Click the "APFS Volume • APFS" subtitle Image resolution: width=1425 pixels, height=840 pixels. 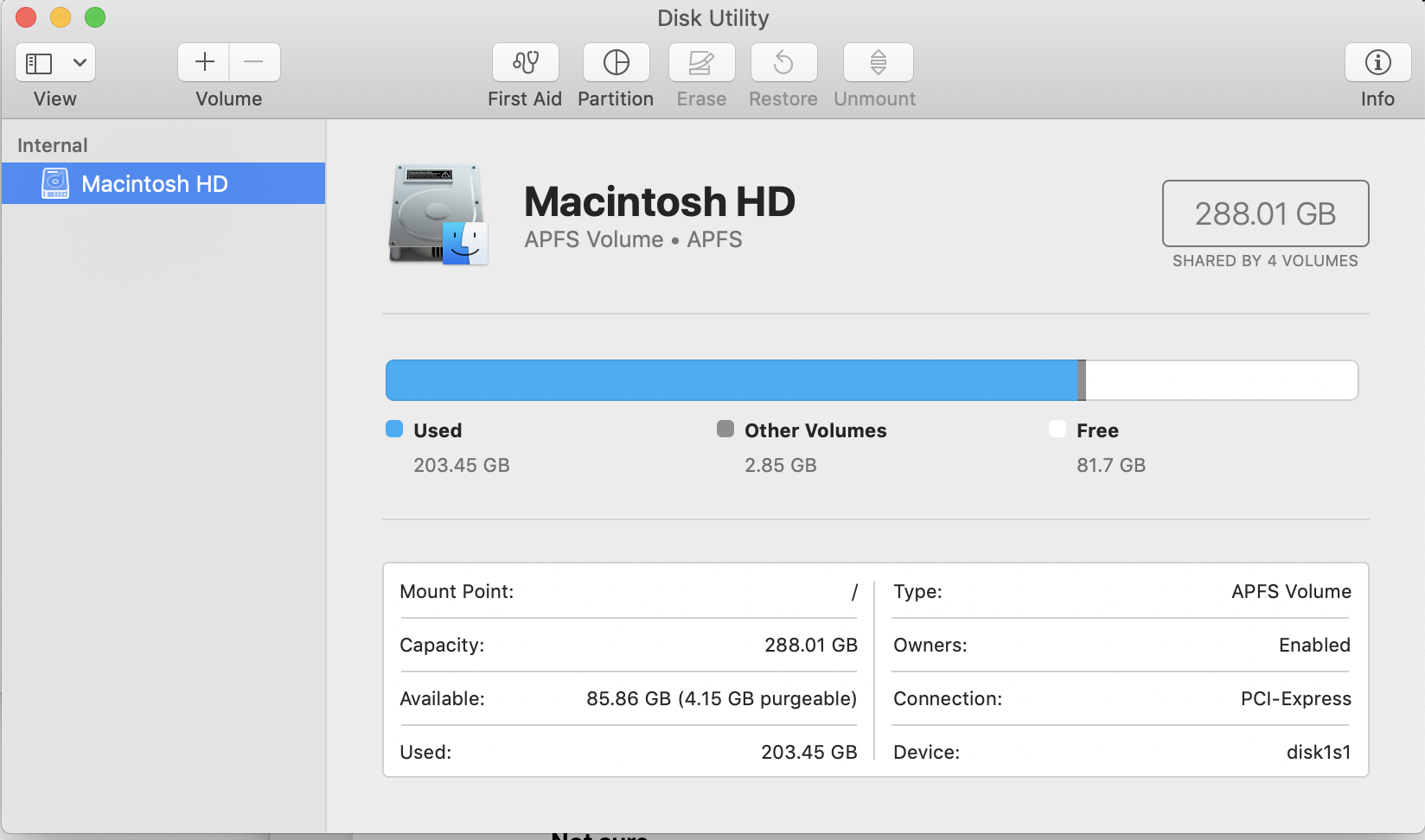tap(634, 239)
